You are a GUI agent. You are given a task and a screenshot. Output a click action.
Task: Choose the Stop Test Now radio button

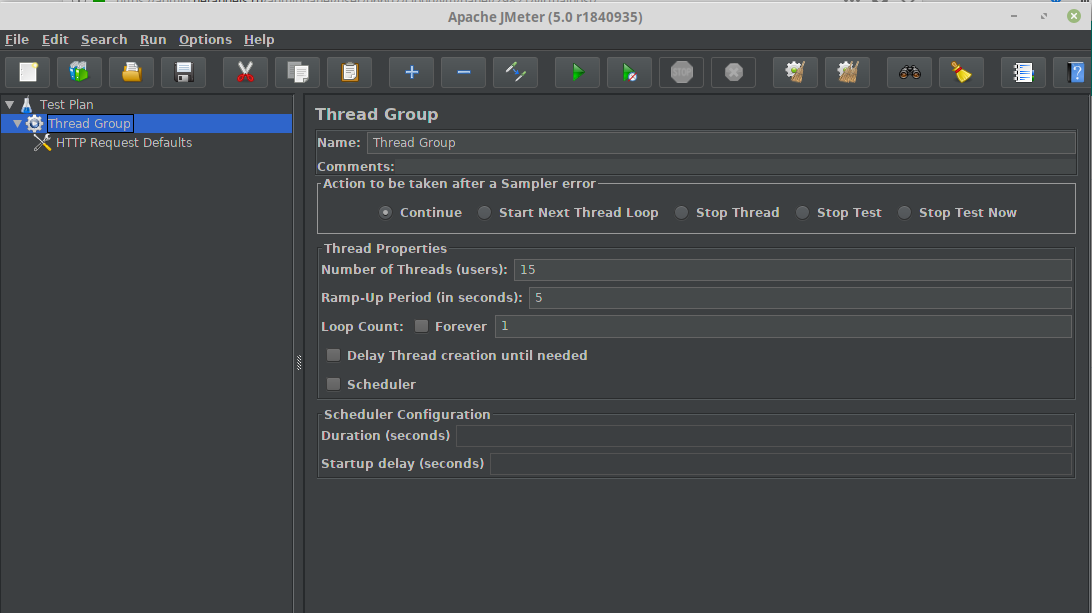click(904, 212)
